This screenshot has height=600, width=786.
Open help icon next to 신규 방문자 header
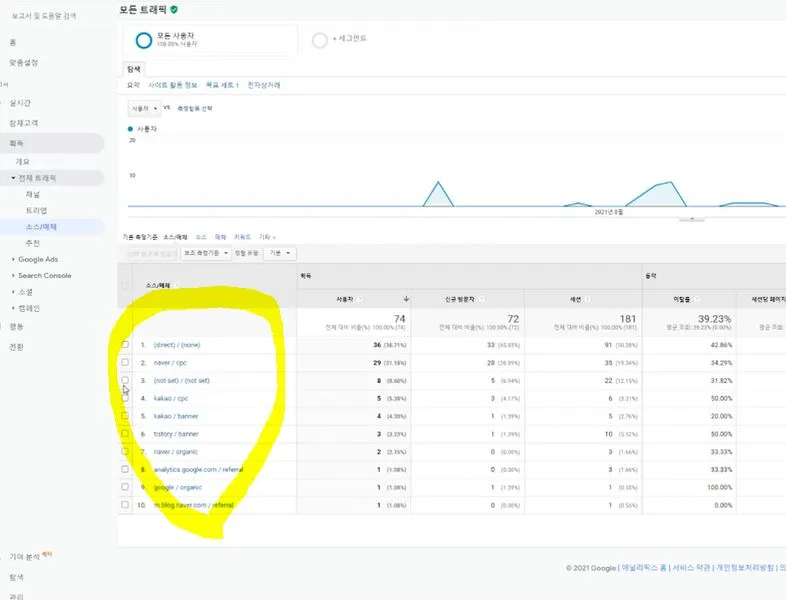481,299
